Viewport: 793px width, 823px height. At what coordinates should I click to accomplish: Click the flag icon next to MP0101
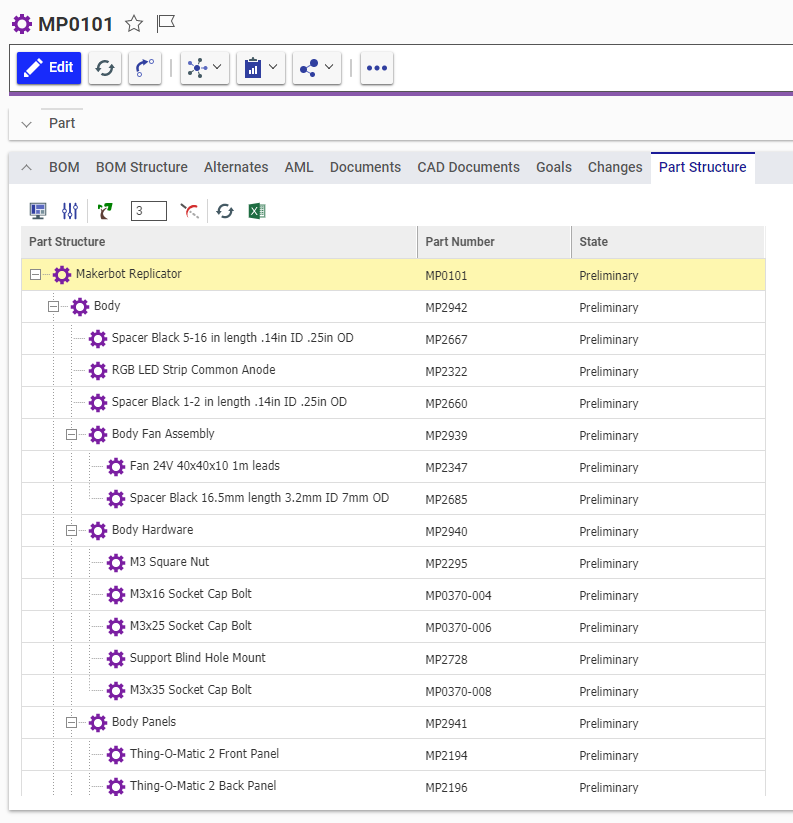click(x=166, y=24)
